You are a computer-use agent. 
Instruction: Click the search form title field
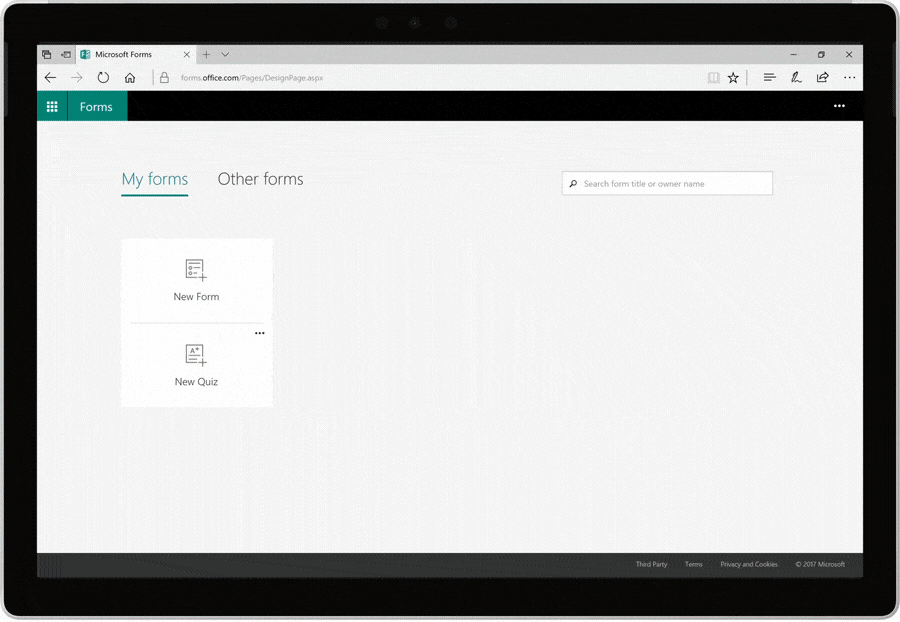pos(666,183)
